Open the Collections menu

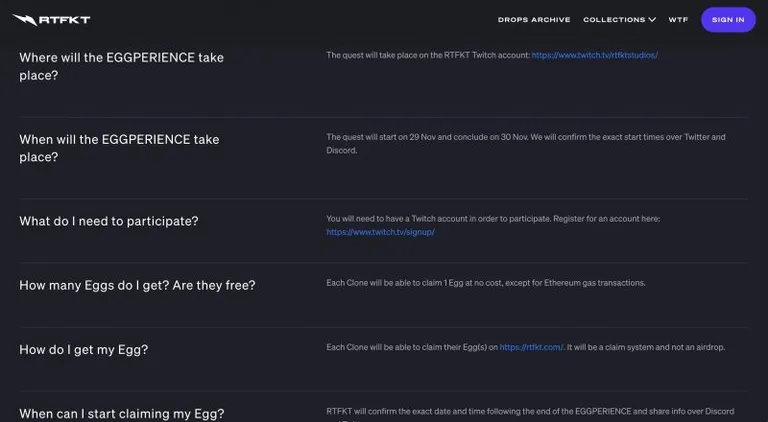pyautogui.click(x=619, y=20)
